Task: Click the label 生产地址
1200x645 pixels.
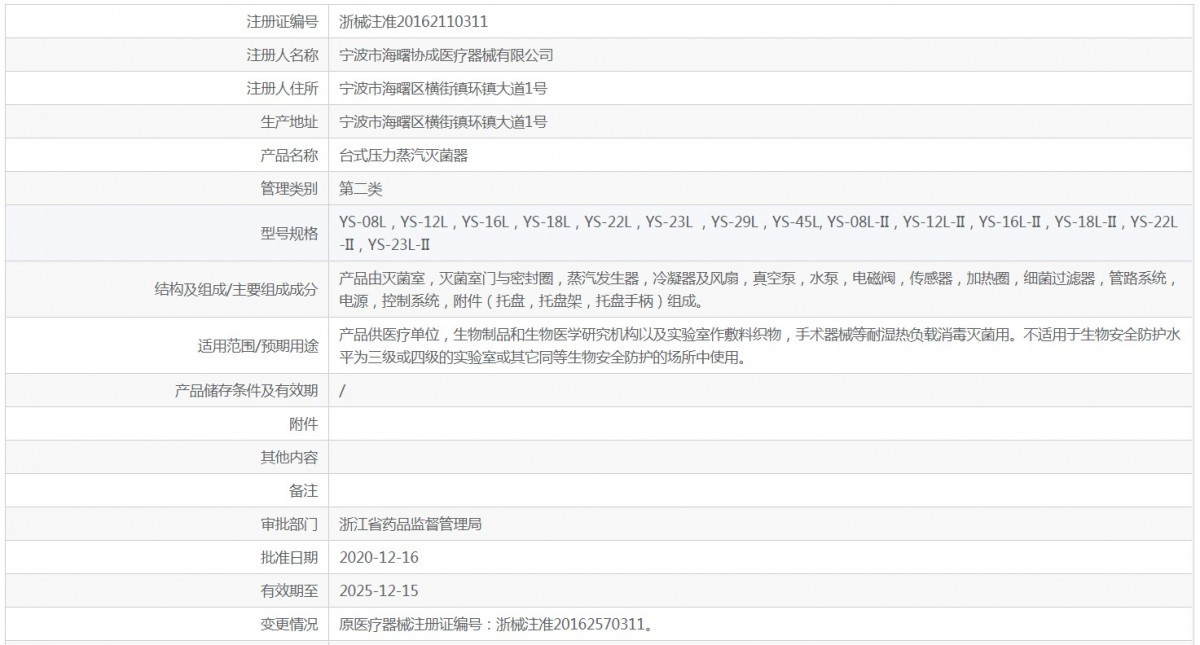Action: coord(289,121)
